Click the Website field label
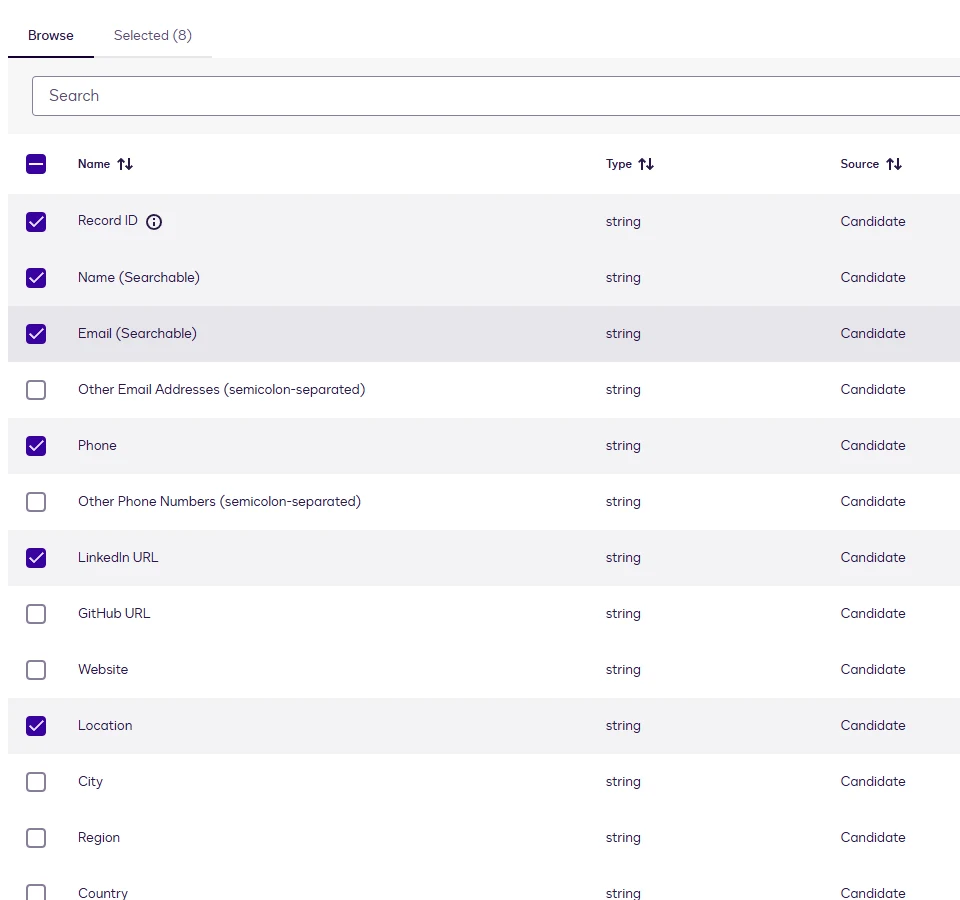 point(103,670)
